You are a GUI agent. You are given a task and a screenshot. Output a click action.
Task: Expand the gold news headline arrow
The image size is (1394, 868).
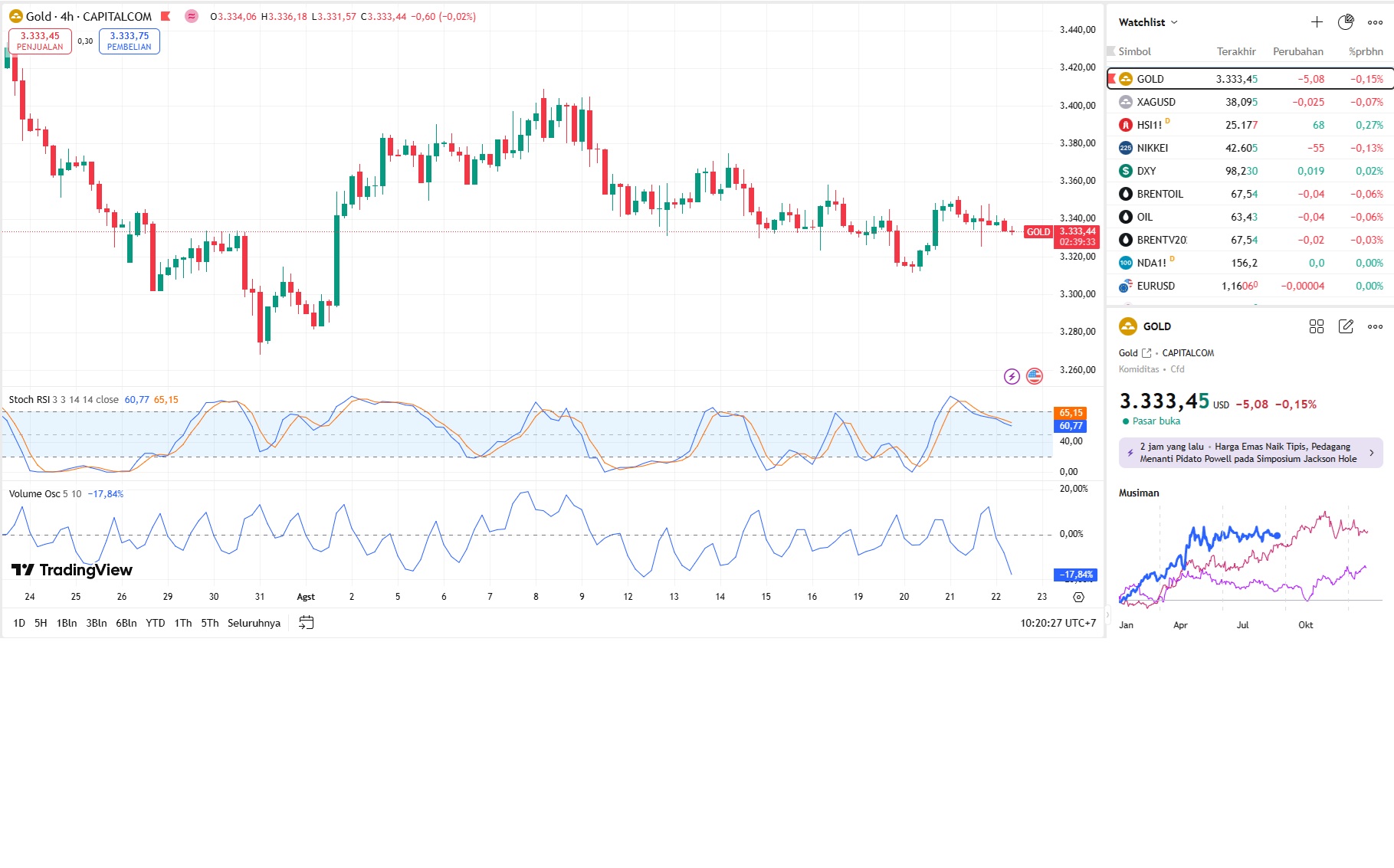click(1371, 453)
